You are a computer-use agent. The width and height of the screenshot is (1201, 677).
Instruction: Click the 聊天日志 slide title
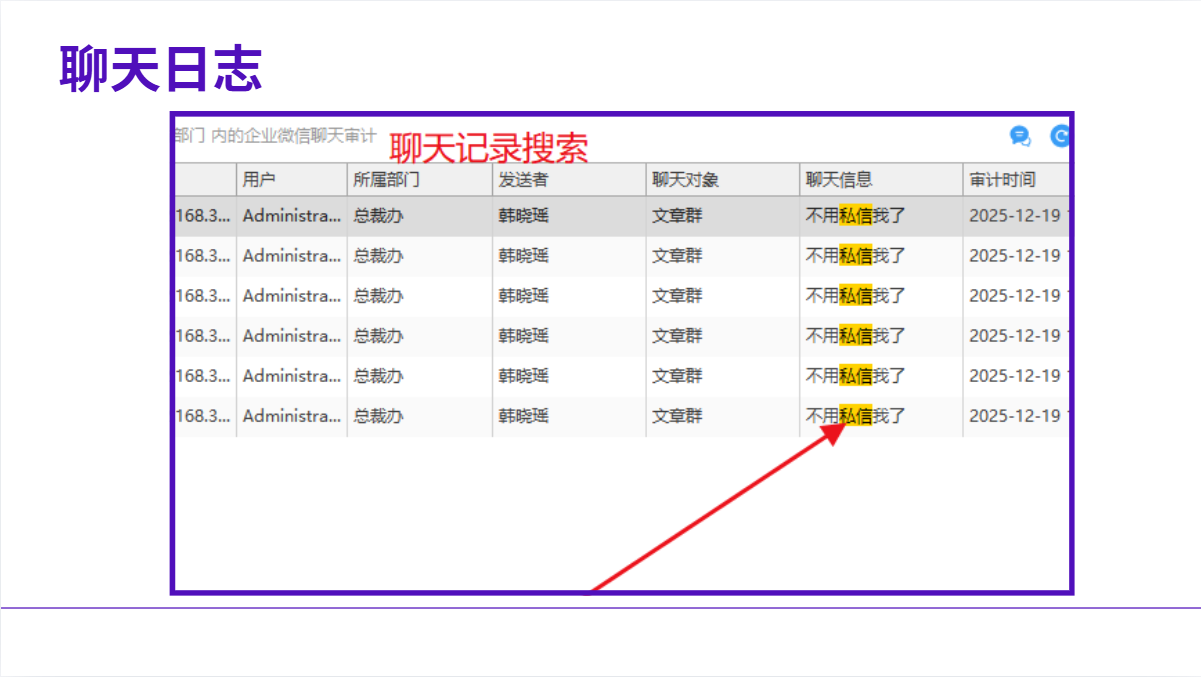(x=160, y=70)
